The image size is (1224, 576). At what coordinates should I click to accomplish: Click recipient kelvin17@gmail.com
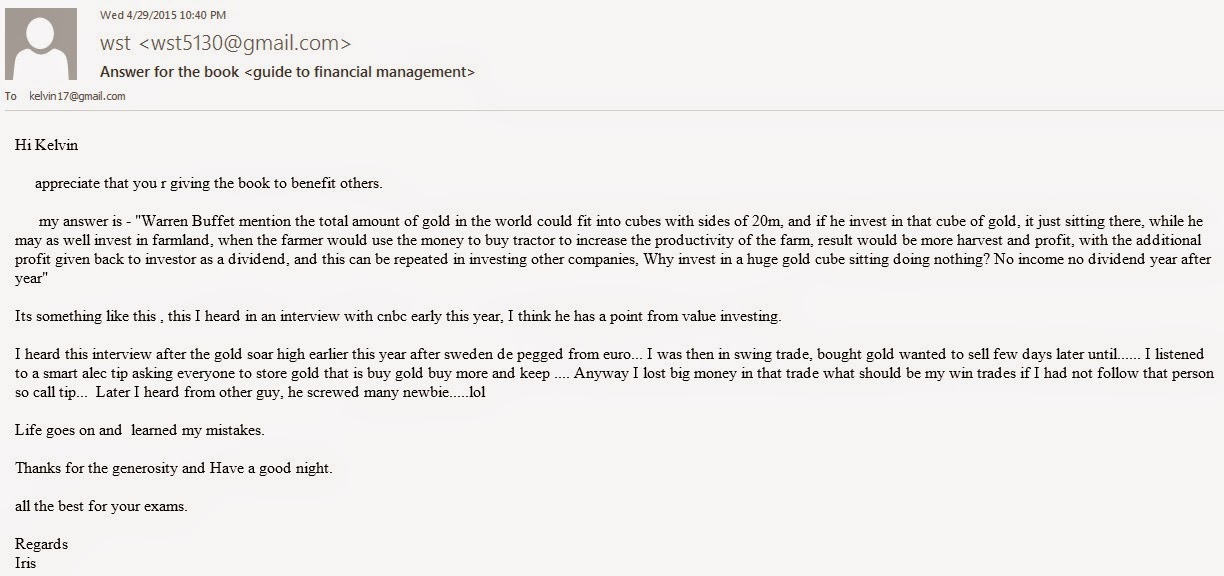(77, 96)
